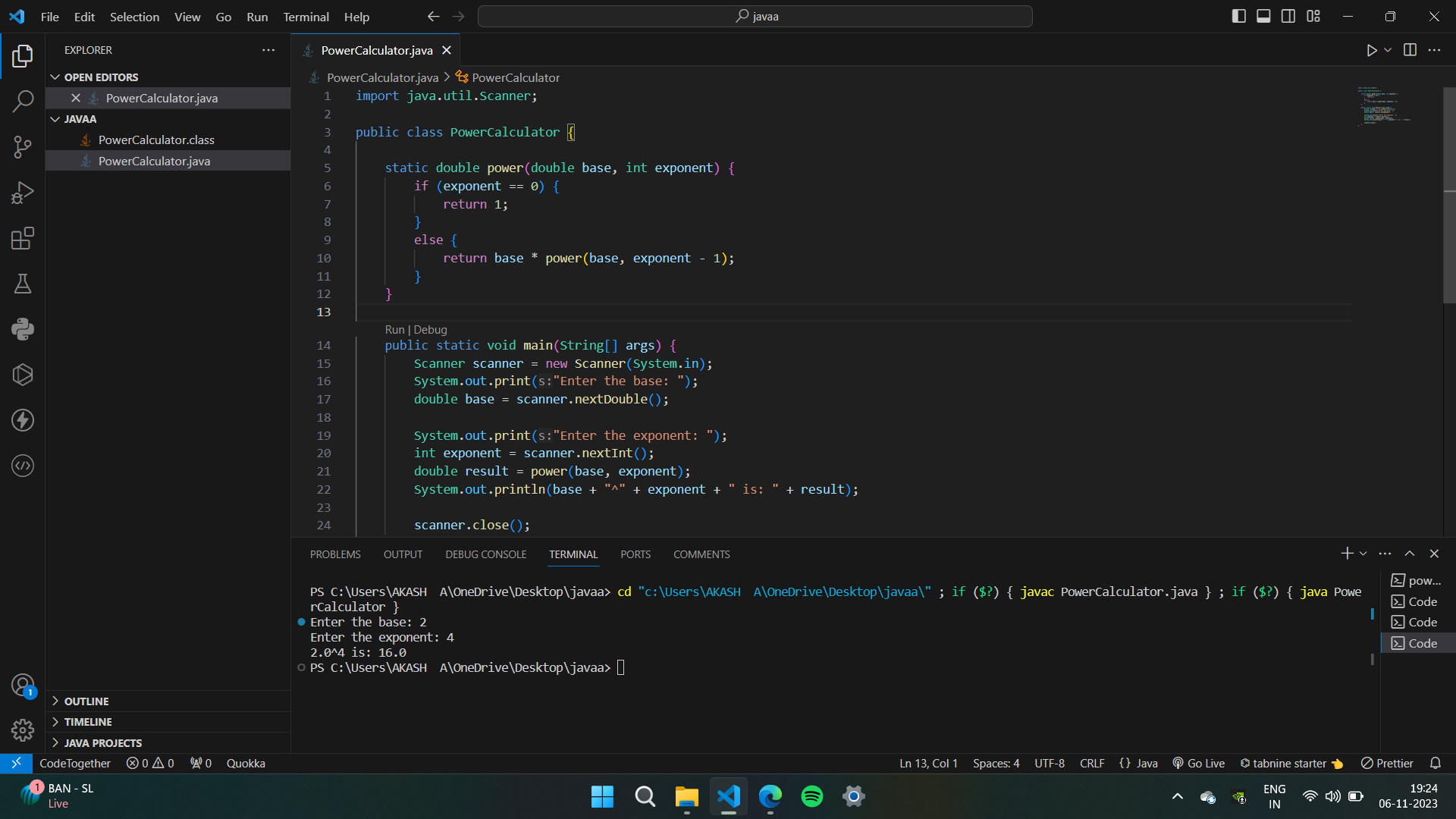Open Explorer views and more actions ellipsis
1456x819 pixels.
click(x=268, y=50)
